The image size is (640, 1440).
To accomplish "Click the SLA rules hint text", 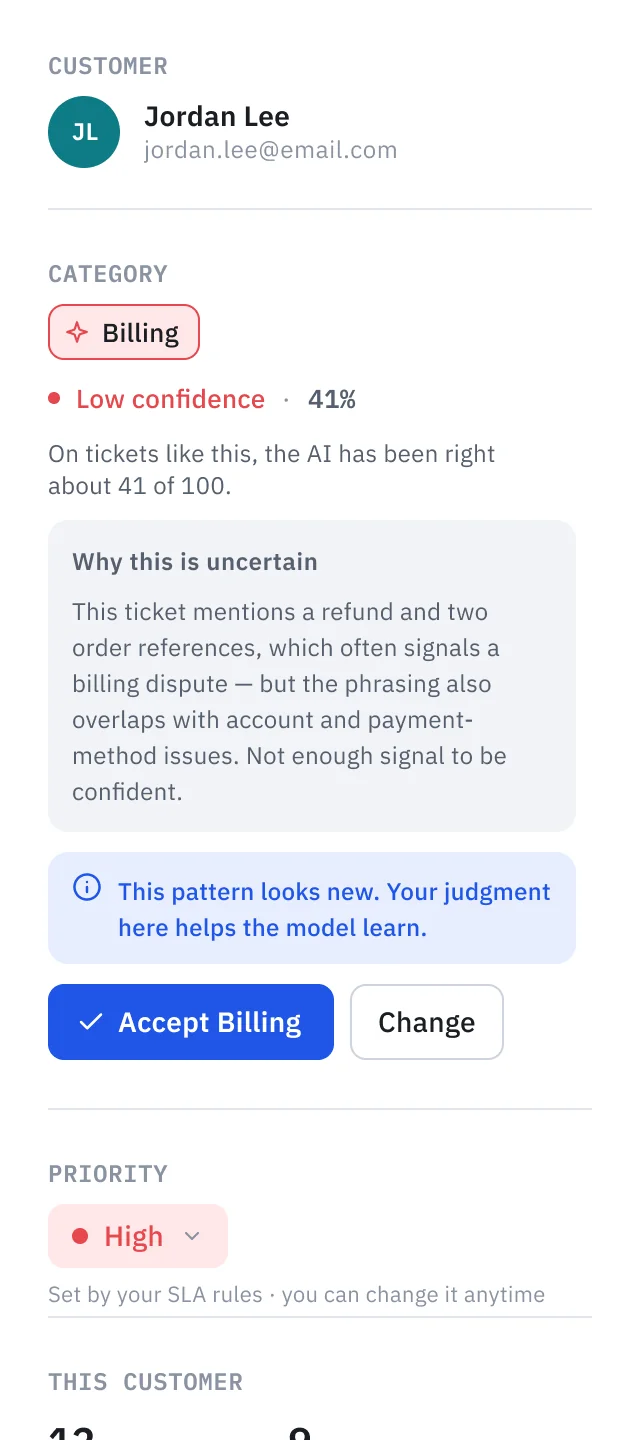I will click(297, 1295).
